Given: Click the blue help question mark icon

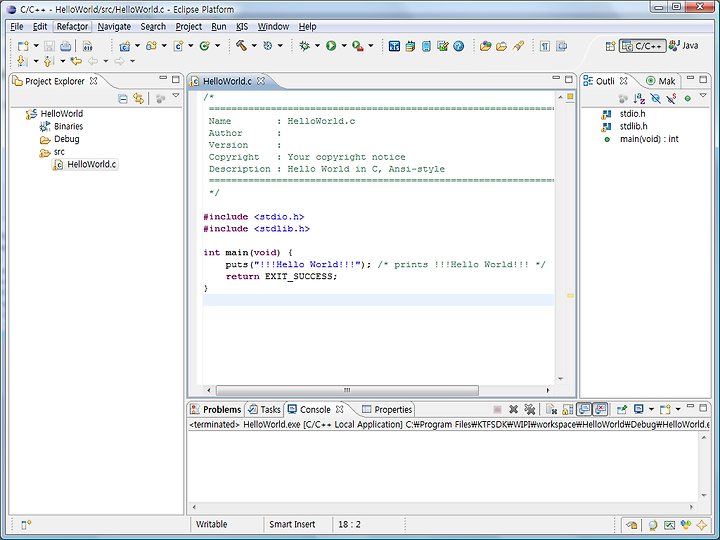Looking at the screenshot, I should [459, 46].
